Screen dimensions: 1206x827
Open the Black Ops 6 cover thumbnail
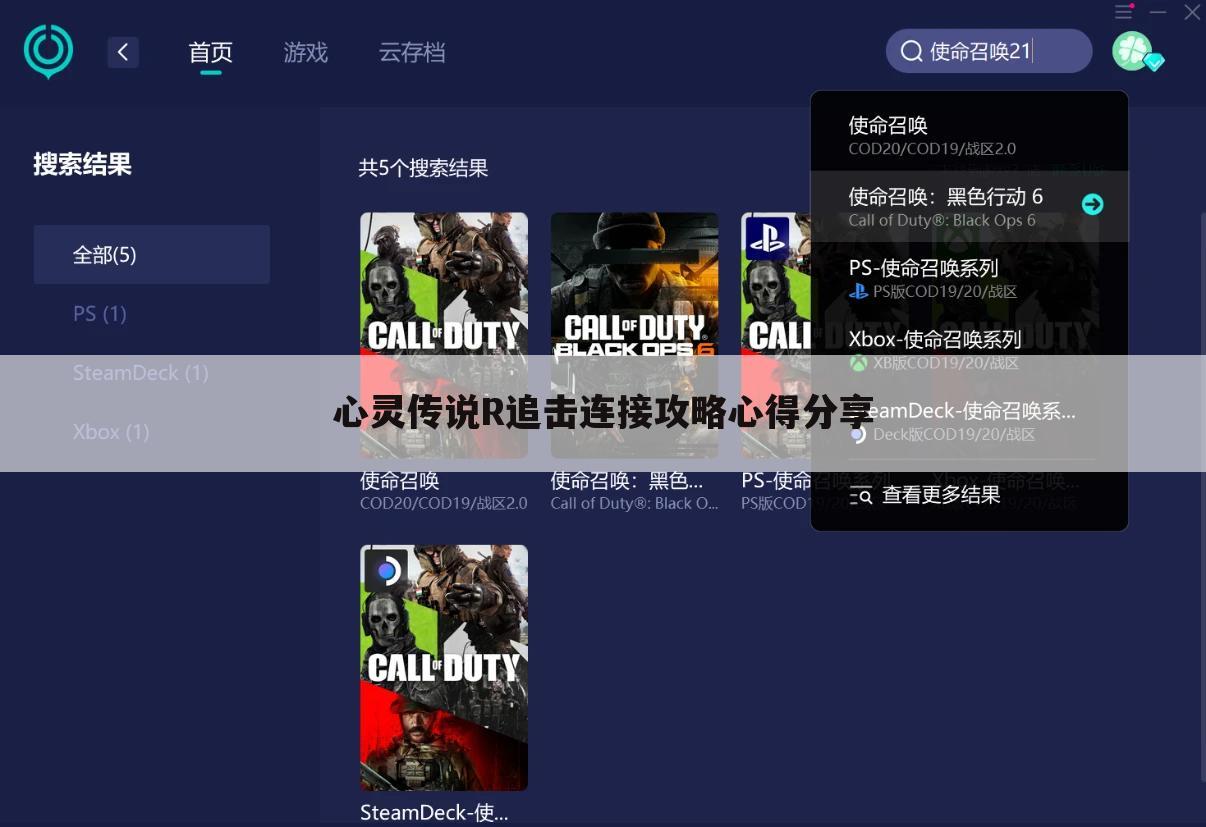click(x=634, y=335)
